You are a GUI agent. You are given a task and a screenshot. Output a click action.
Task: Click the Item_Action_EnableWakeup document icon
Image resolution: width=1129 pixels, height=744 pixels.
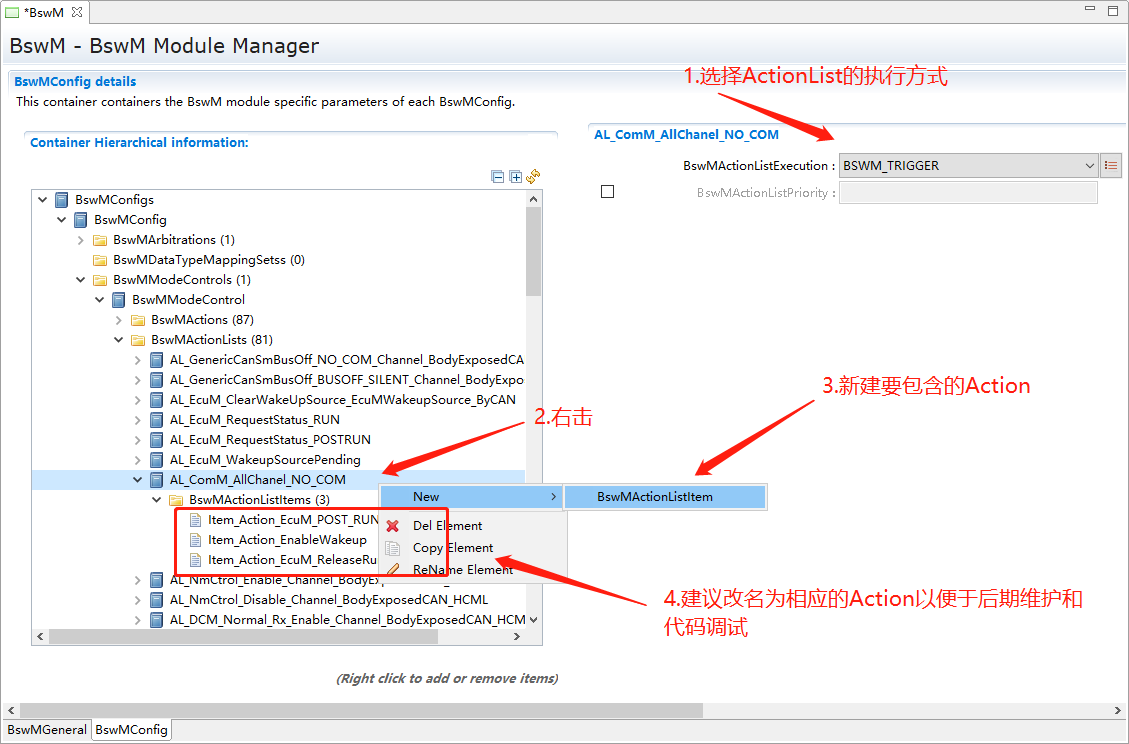tap(195, 540)
